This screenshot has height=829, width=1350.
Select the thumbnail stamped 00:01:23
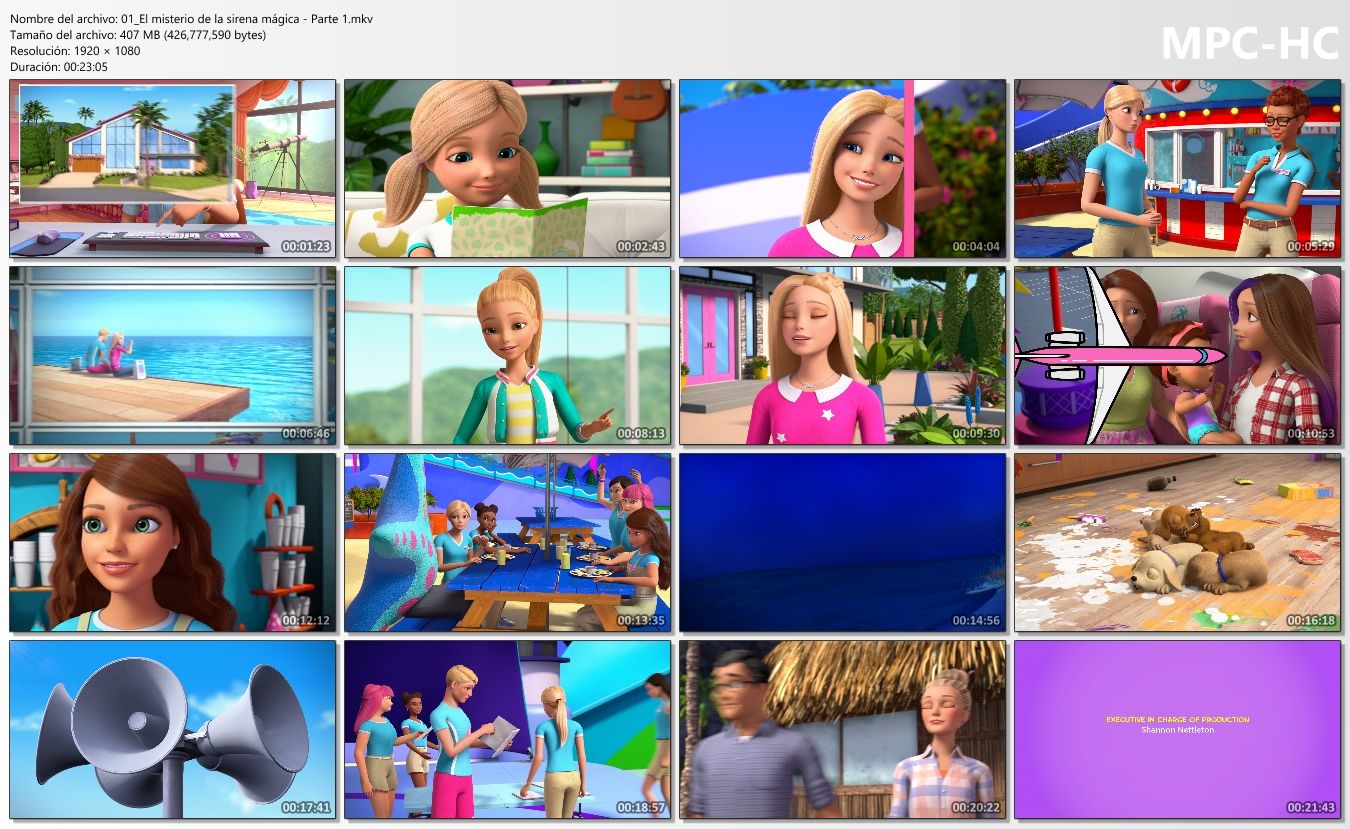click(173, 169)
